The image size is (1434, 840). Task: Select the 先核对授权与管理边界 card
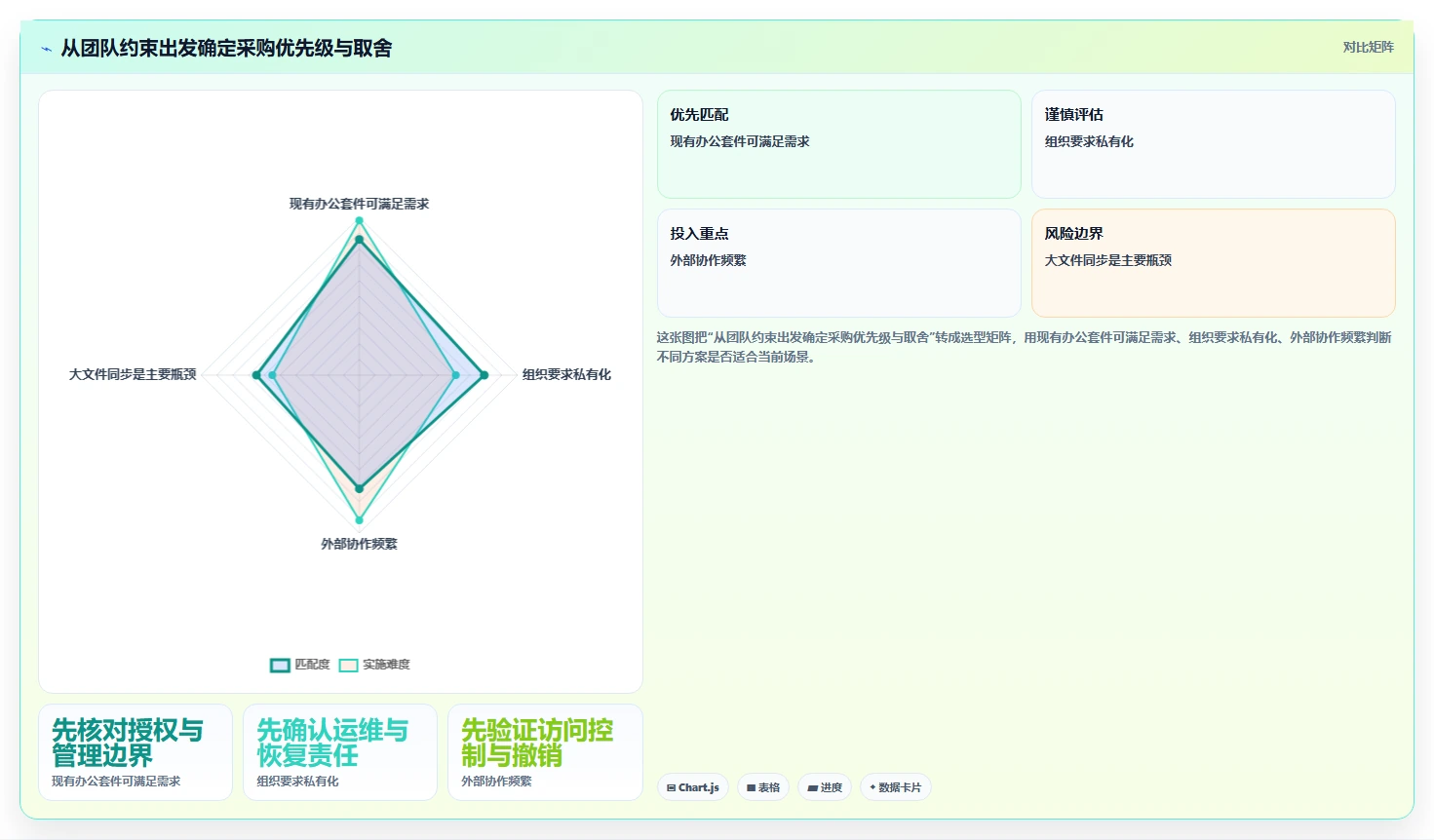(136, 752)
